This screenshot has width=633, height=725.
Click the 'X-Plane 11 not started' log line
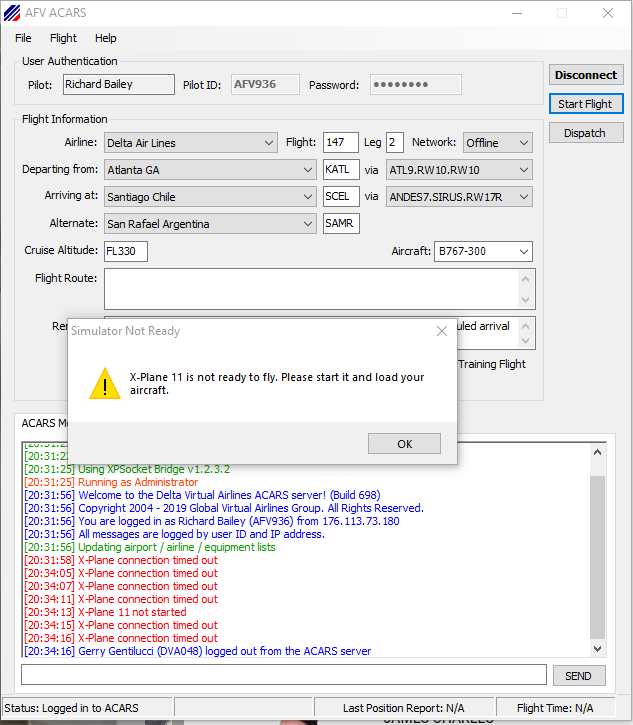(105, 612)
